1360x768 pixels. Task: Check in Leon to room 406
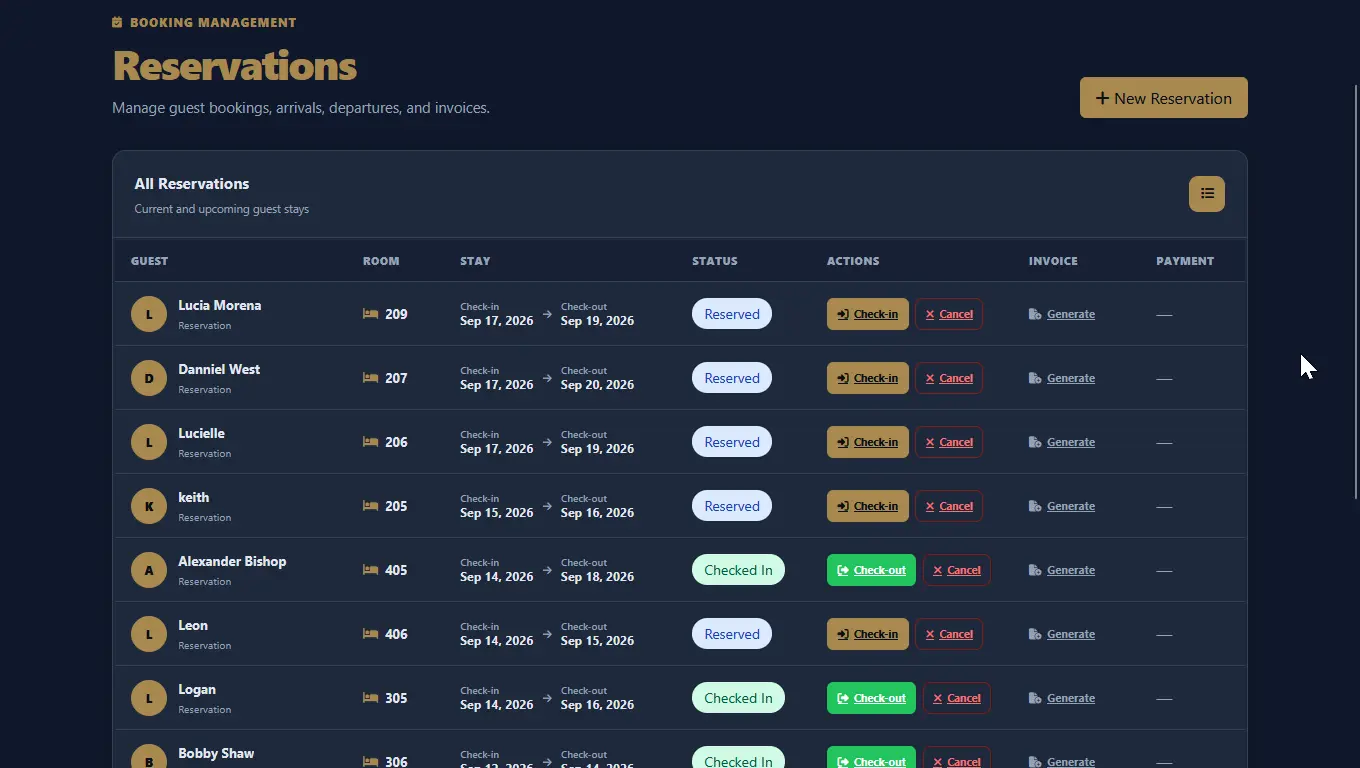[868, 634]
